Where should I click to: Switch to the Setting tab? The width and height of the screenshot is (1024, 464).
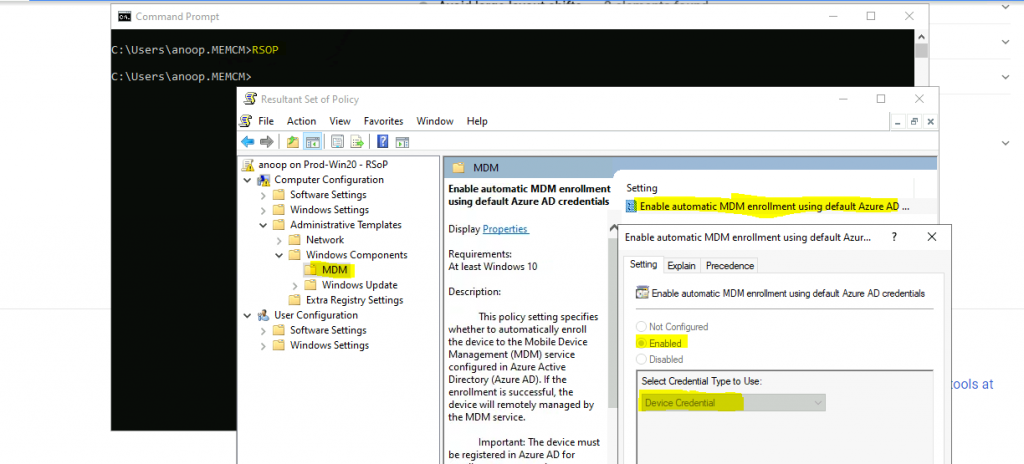click(x=643, y=265)
